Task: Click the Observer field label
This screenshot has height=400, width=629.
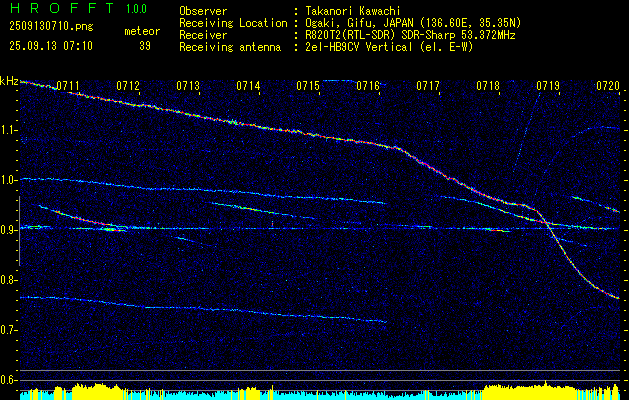Action: (203, 11)
